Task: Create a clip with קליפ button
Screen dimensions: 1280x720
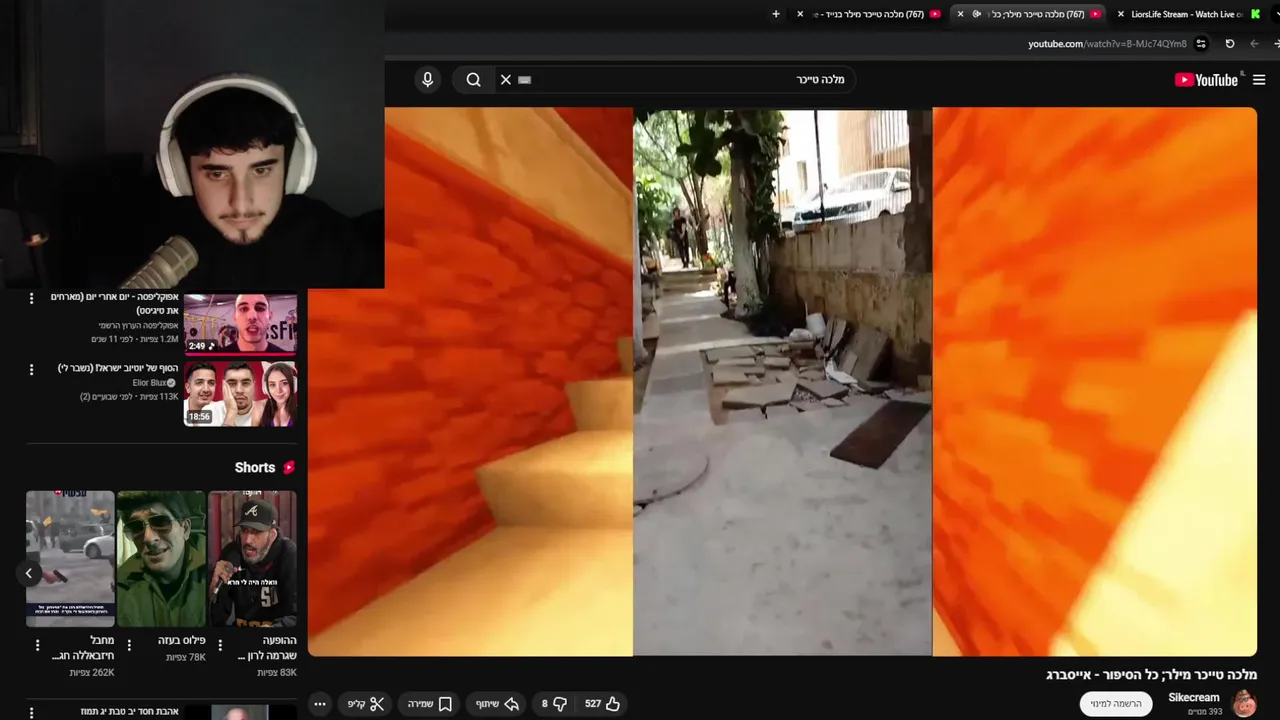Action: click(366, 704)
